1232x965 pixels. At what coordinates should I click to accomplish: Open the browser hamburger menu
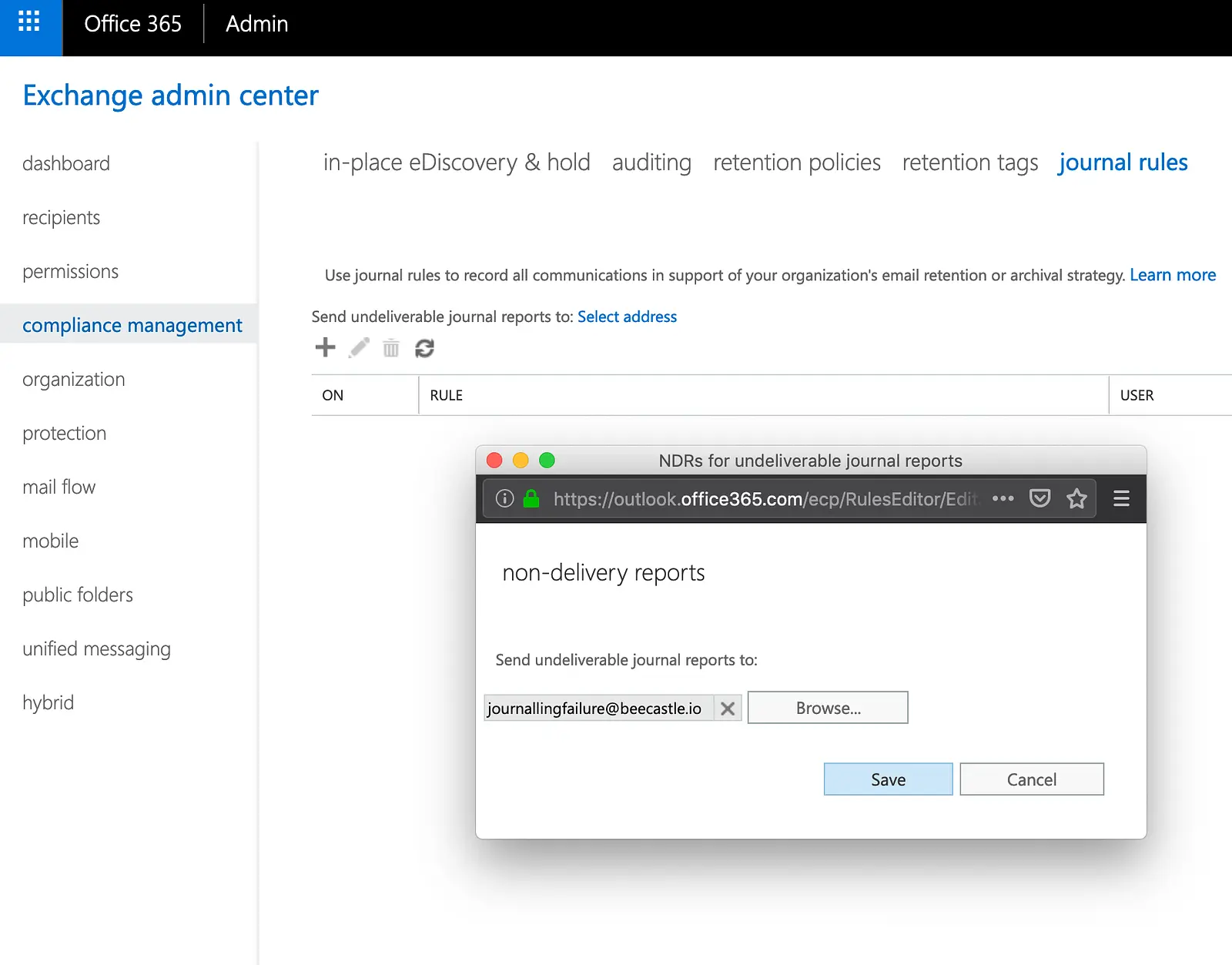(x=1121, y=498)
